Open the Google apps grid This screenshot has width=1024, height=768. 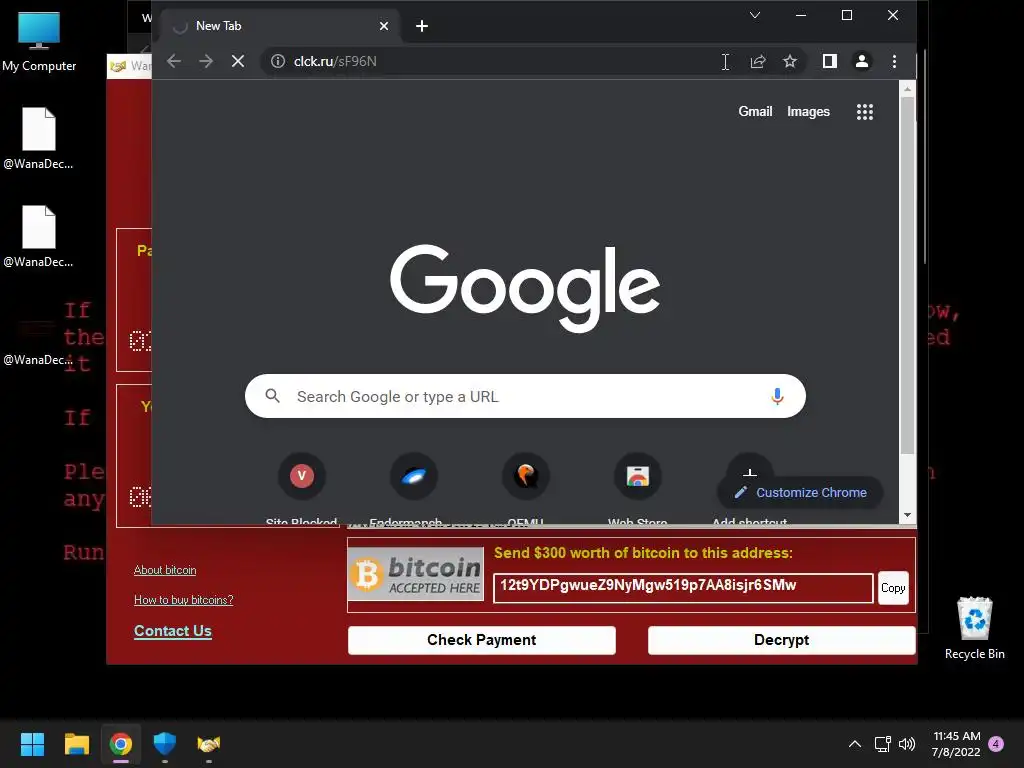point(865,112)
